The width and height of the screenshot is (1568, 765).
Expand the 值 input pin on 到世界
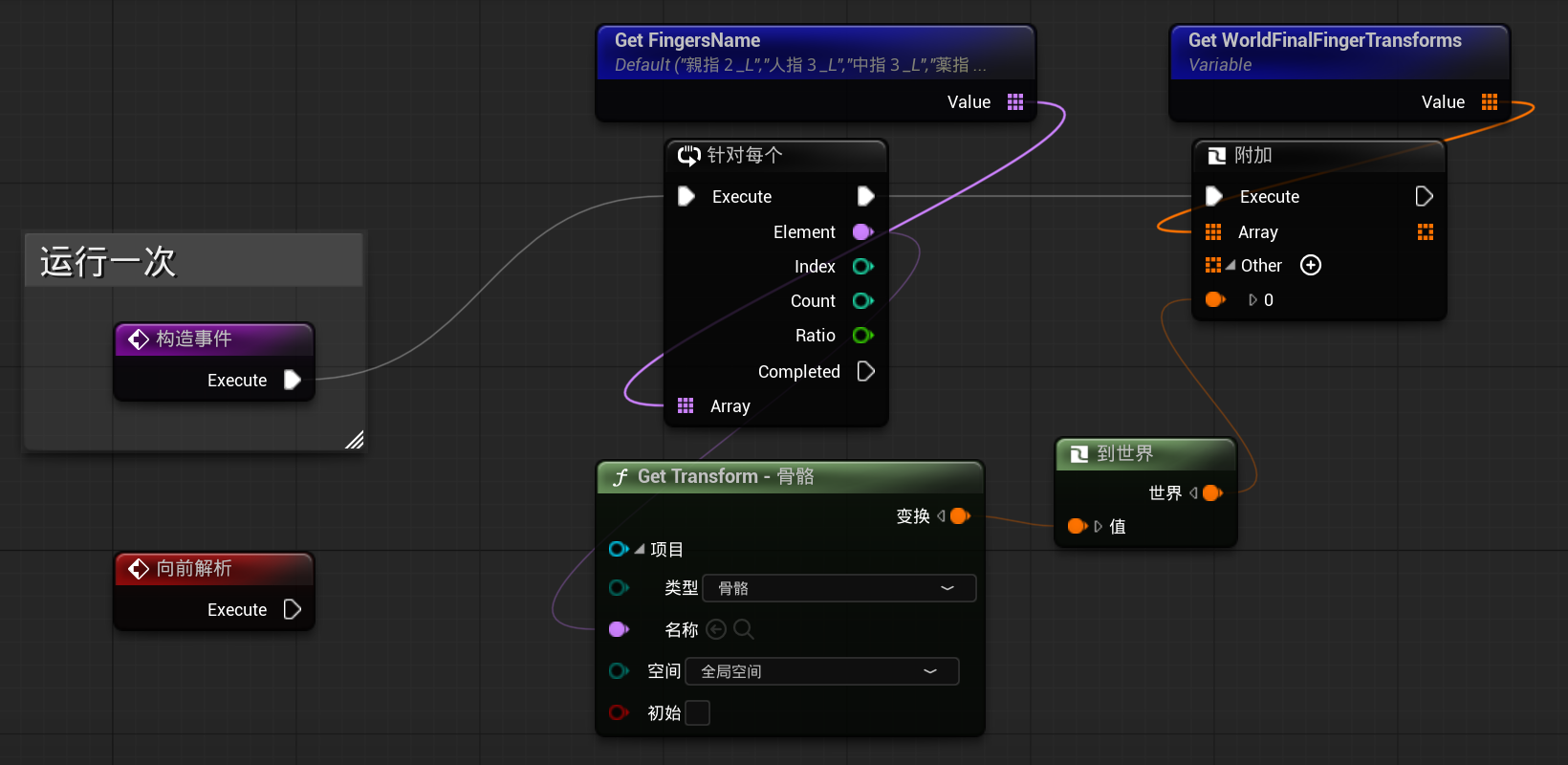(1099, 527)
